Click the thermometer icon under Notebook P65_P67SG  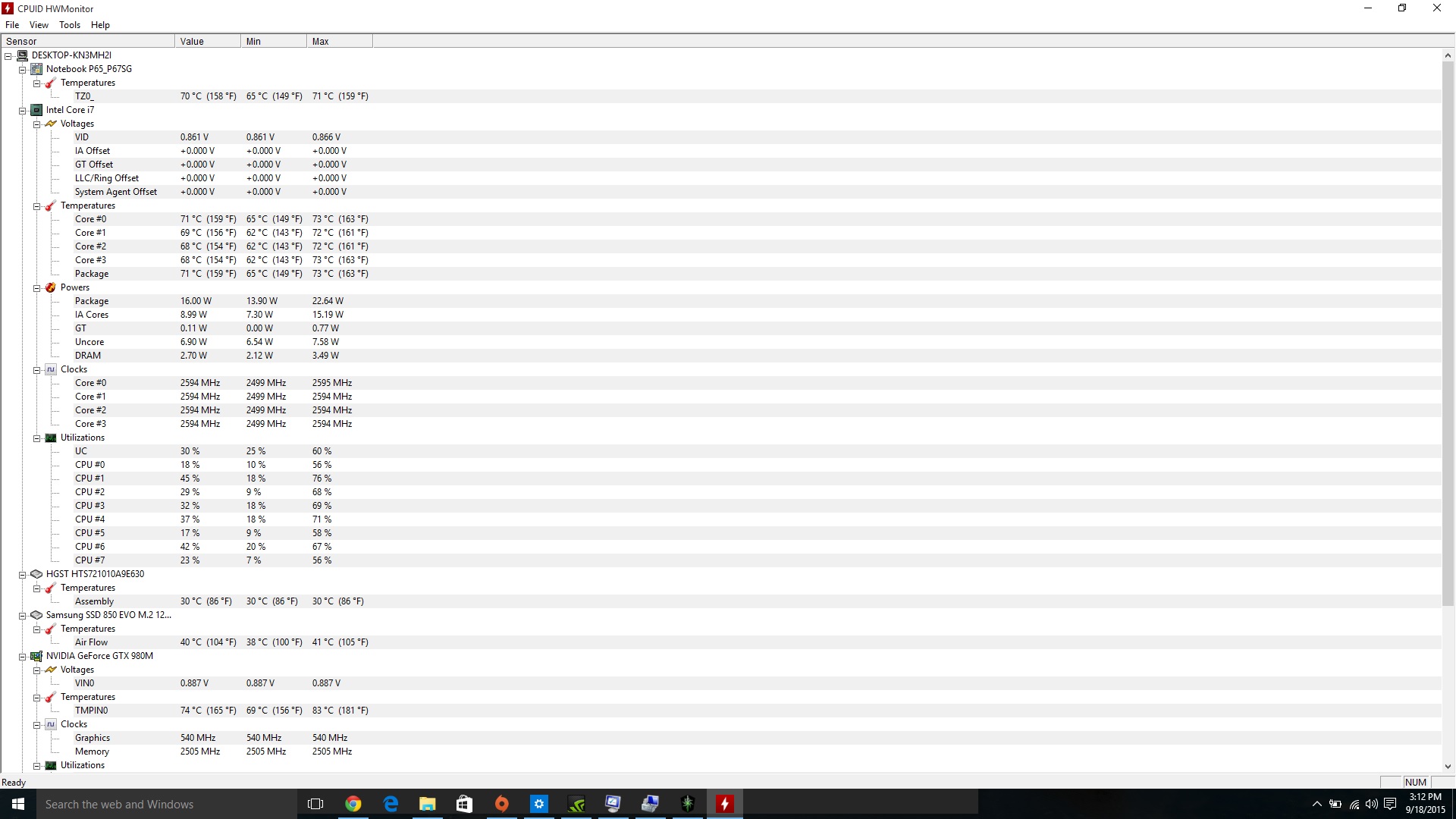coord(51,83)
